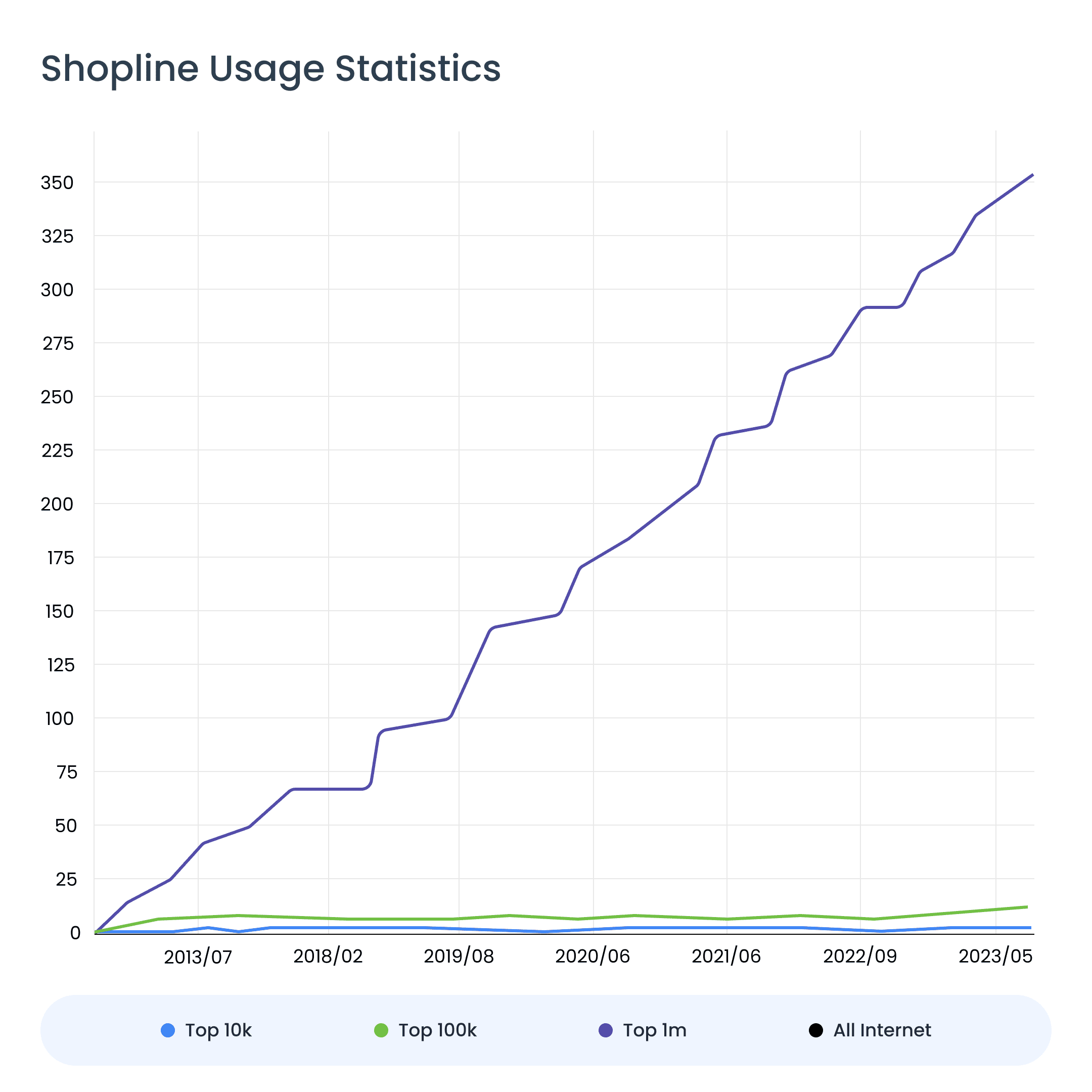Click the 0 y-axis label
The image size is (1092, 1092).
[x=75, y=933]
